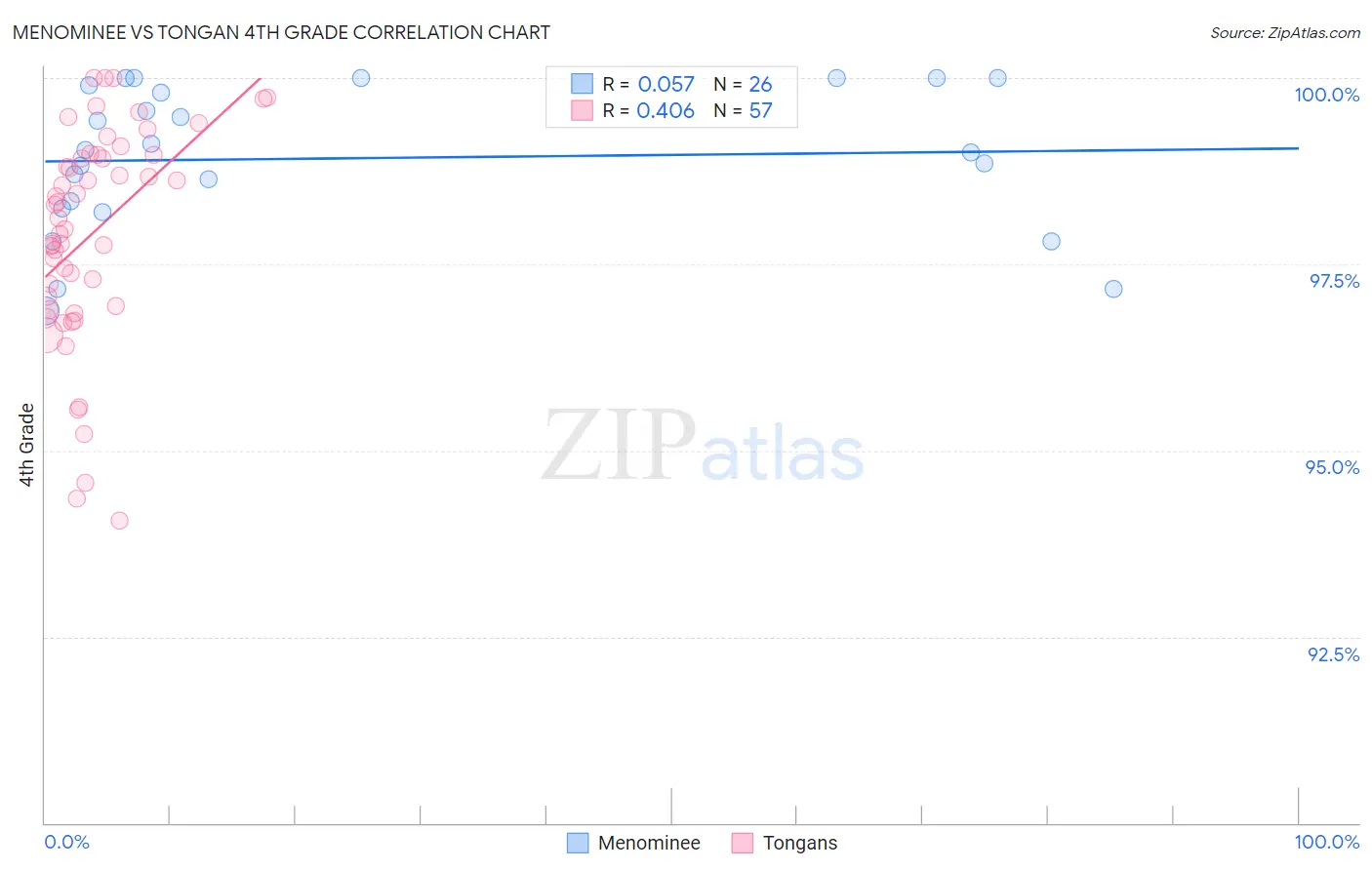Click the blue swatch beside R = 0.057
Image resolution: width=1372 pixels, height=870 pixels.
click(583, 84)
